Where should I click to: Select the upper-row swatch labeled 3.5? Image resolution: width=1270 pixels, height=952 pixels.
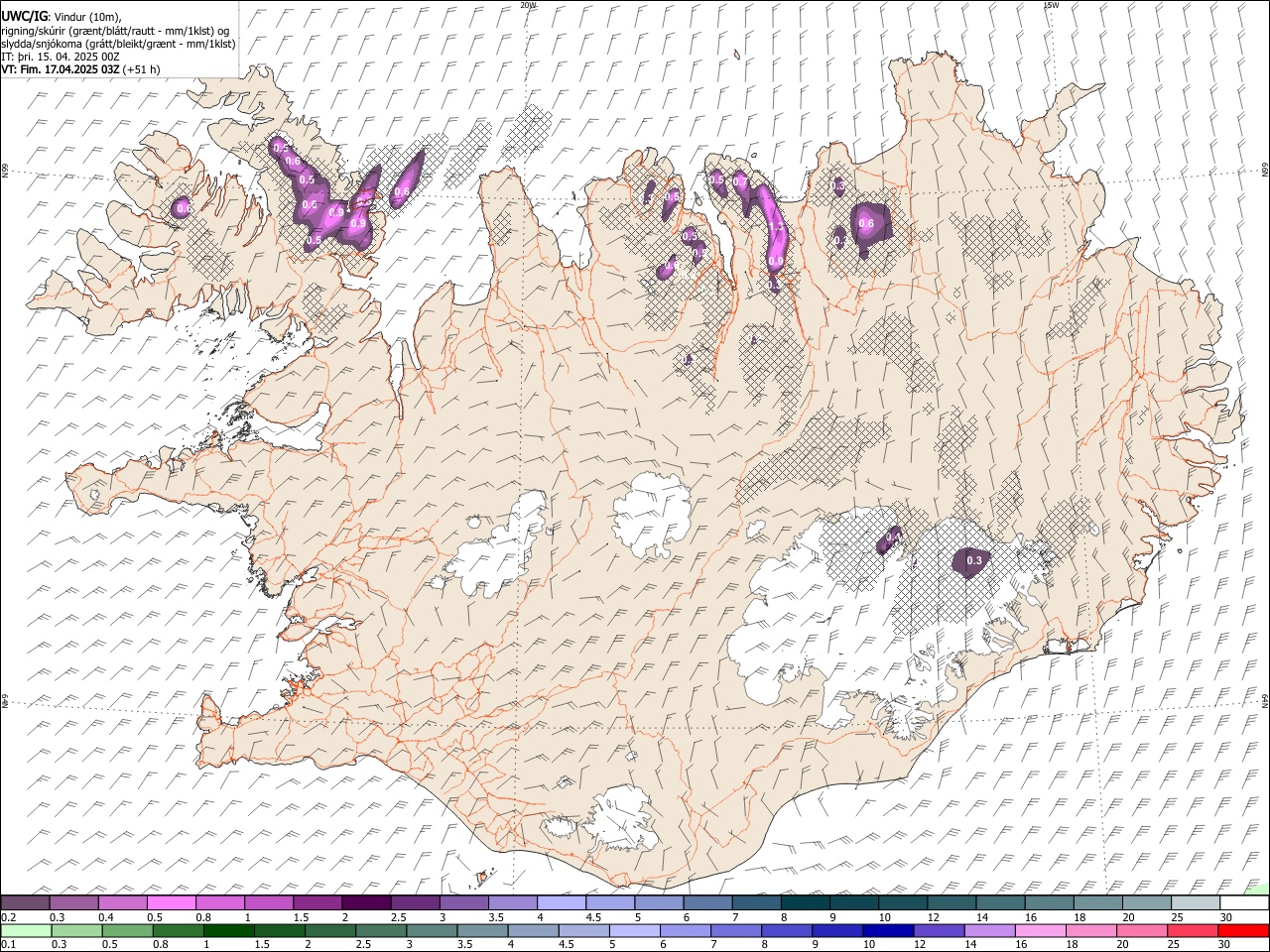[512, 903]
